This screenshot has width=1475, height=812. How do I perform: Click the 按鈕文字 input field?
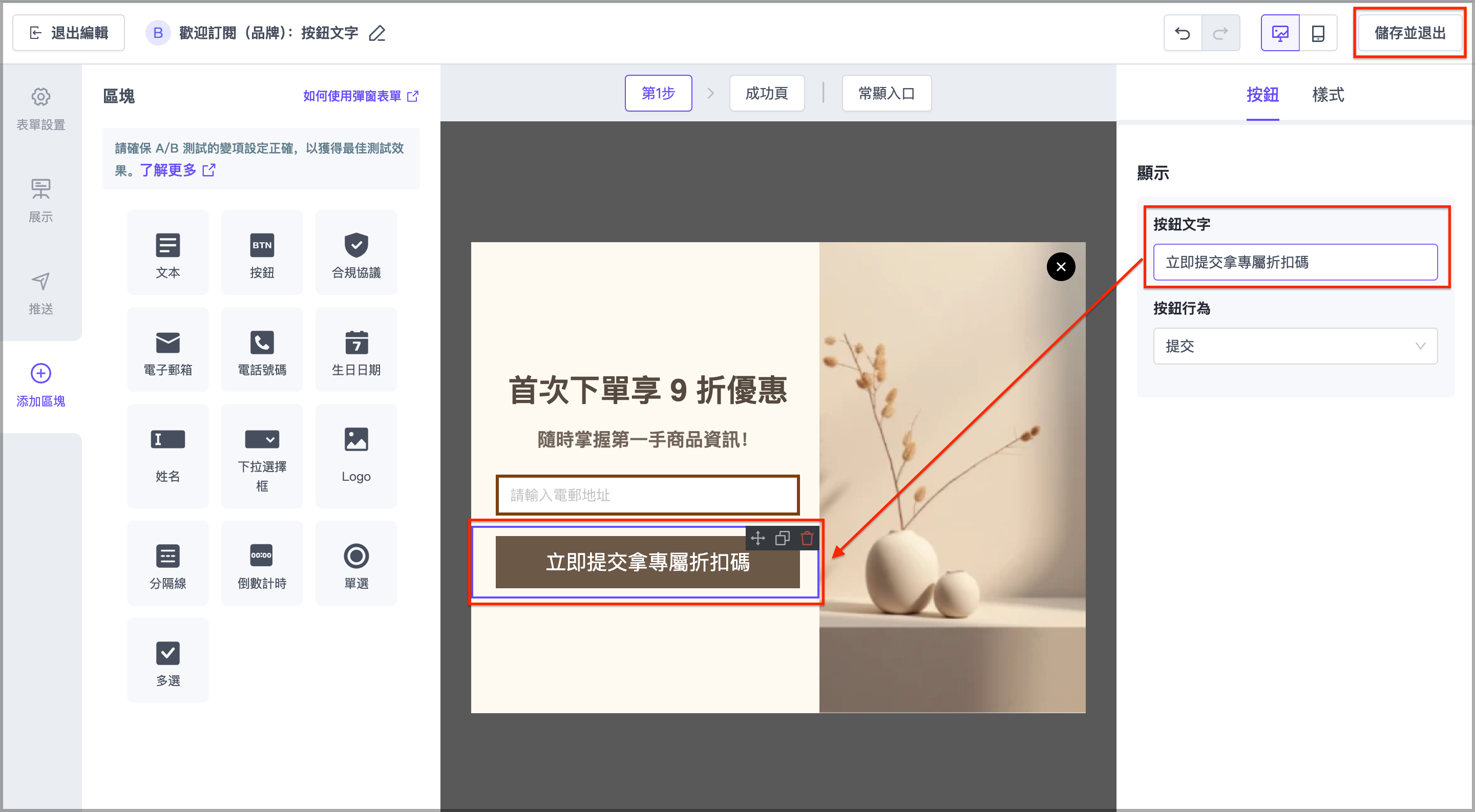[1295, 262]
